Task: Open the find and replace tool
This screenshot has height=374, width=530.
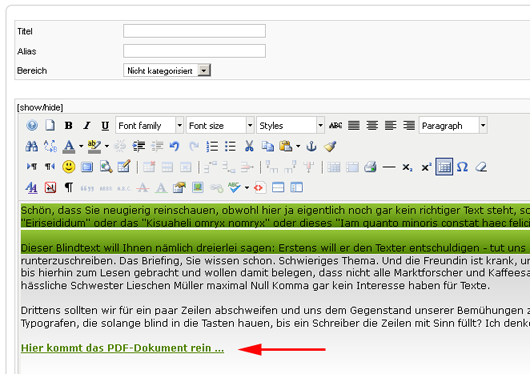Action: pyautogui.click(x=50, y=146)
